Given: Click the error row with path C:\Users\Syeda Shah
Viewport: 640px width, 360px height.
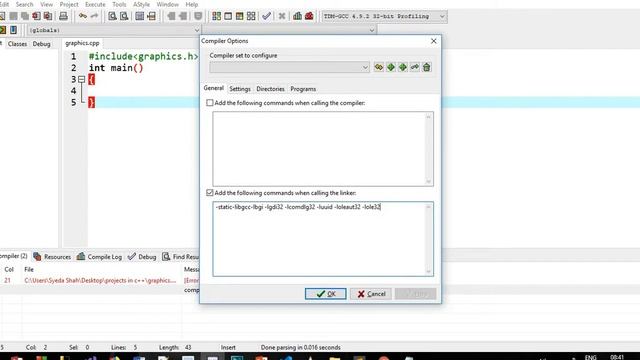Looking at the screenshot, I should point(100,280).
